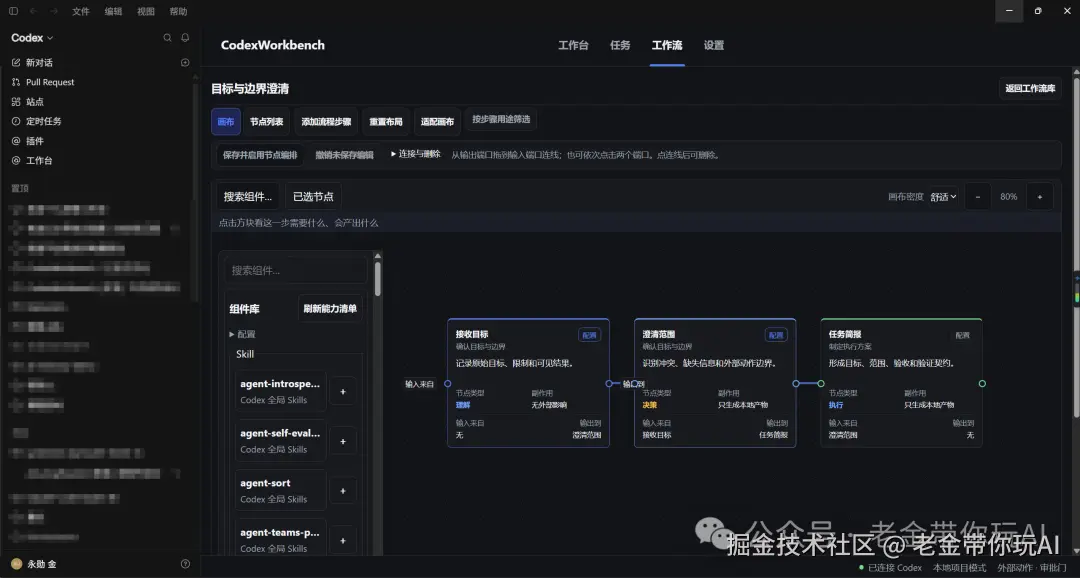The width and height of the screenshot is (1080, 578).
Task: Click the input port of 接收目标 node
Action: pos(448,384)
